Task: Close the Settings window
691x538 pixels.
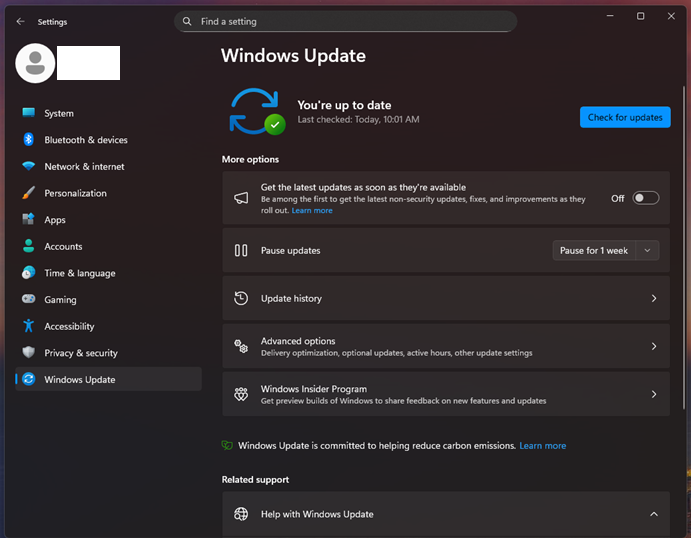Action: click(671, 16)
